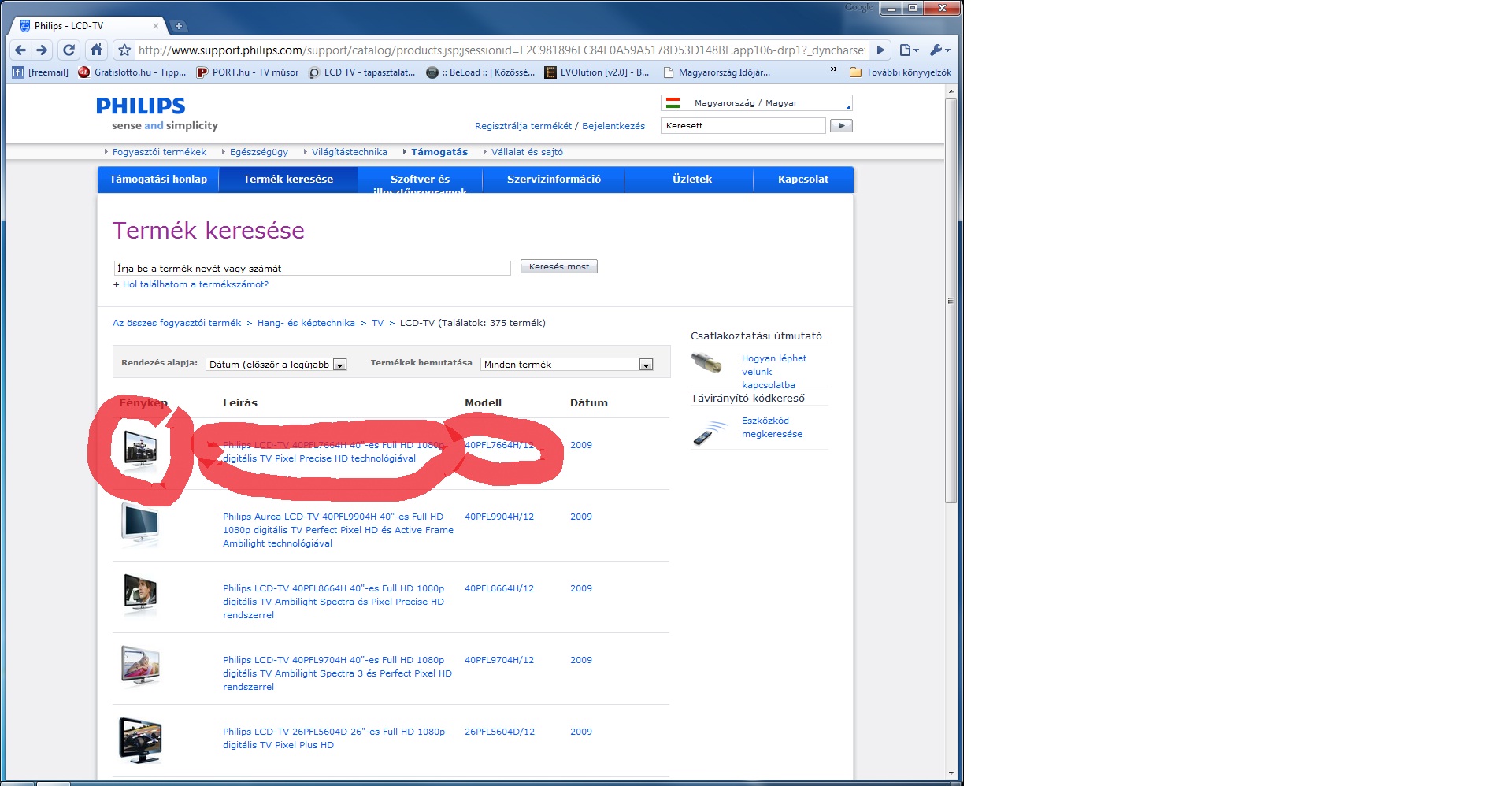Open the EVOlution [v2.0] bookmark
Screen dimensions: 1512x786
click(597, 72)
